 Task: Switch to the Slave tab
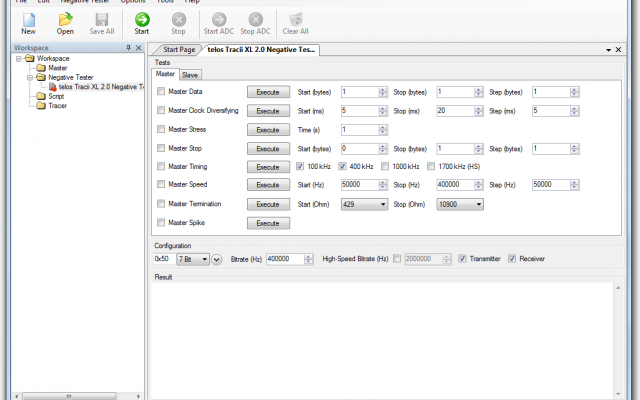[189, 75]
